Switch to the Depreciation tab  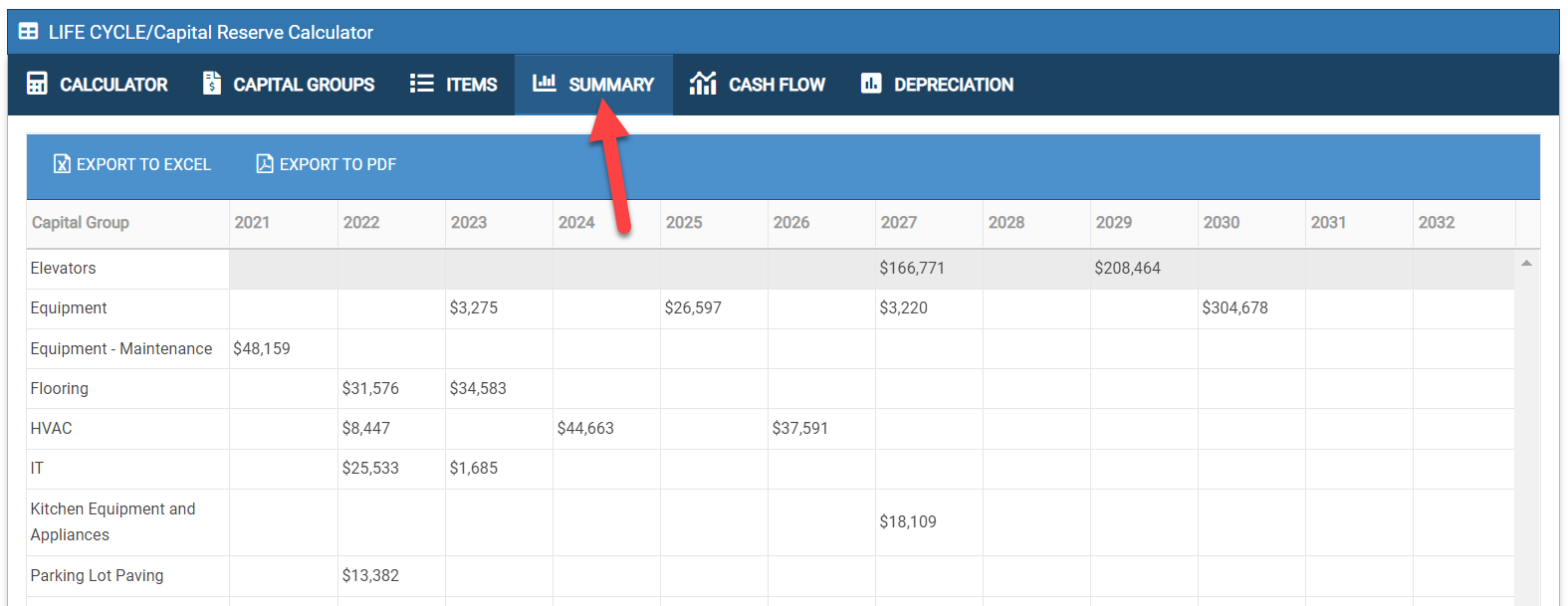coord(953,85)
